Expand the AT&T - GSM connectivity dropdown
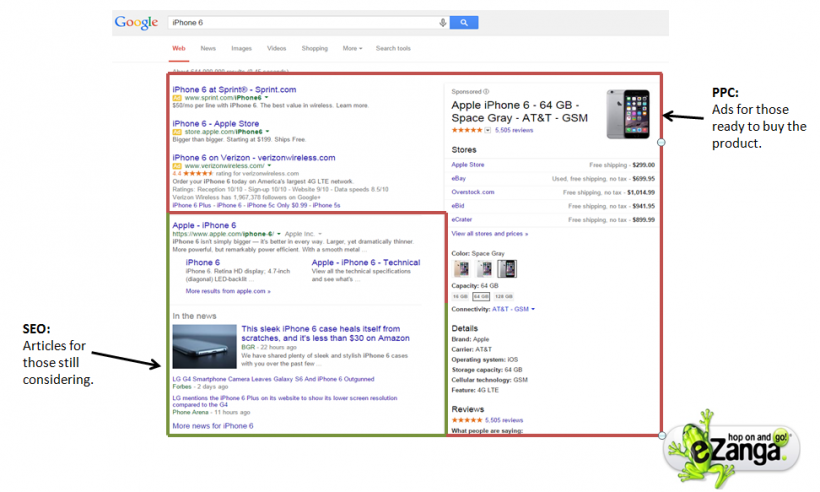820x492 pixels. [x=514, y=309]
